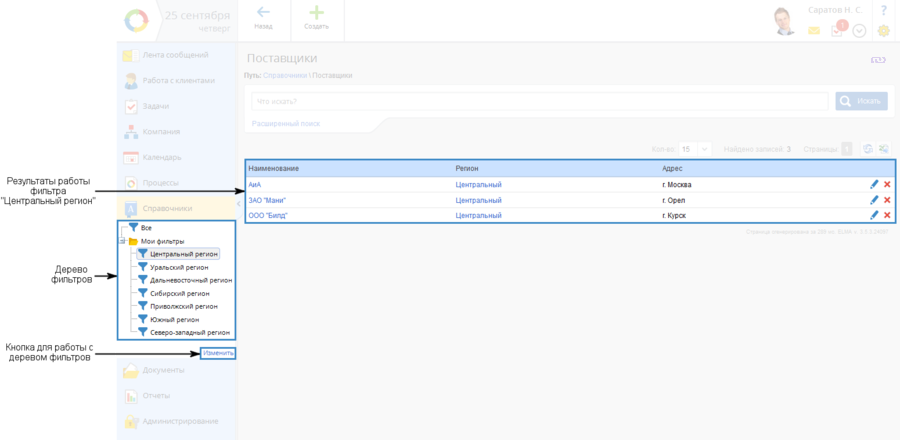The width and height of the screenshot is (900, 440).
Task: Open help question mark icon
Action: [x=883, y=10]
